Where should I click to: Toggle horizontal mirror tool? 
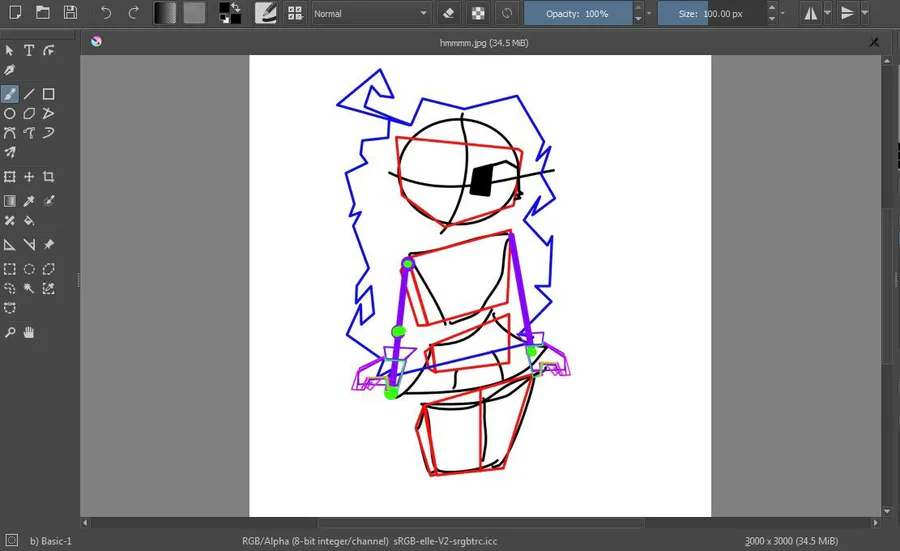pyautogui.click(x=810, y=13)
